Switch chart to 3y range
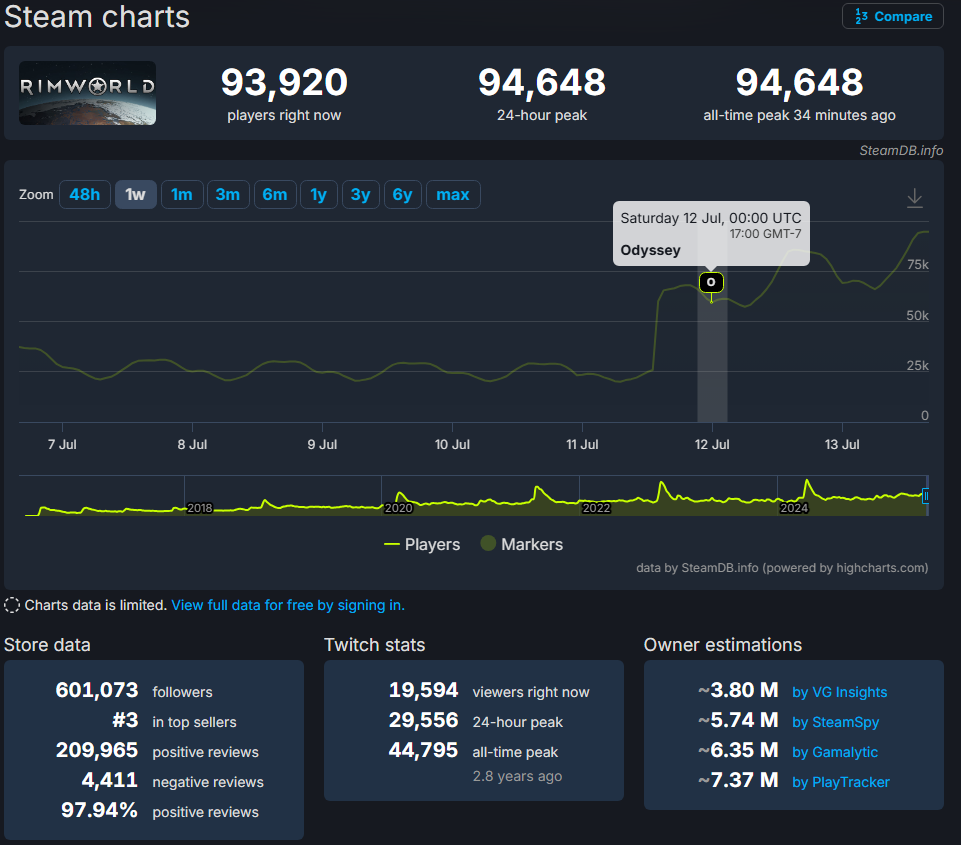The width and height of the screenshot is (961, 845). point(360,195)
